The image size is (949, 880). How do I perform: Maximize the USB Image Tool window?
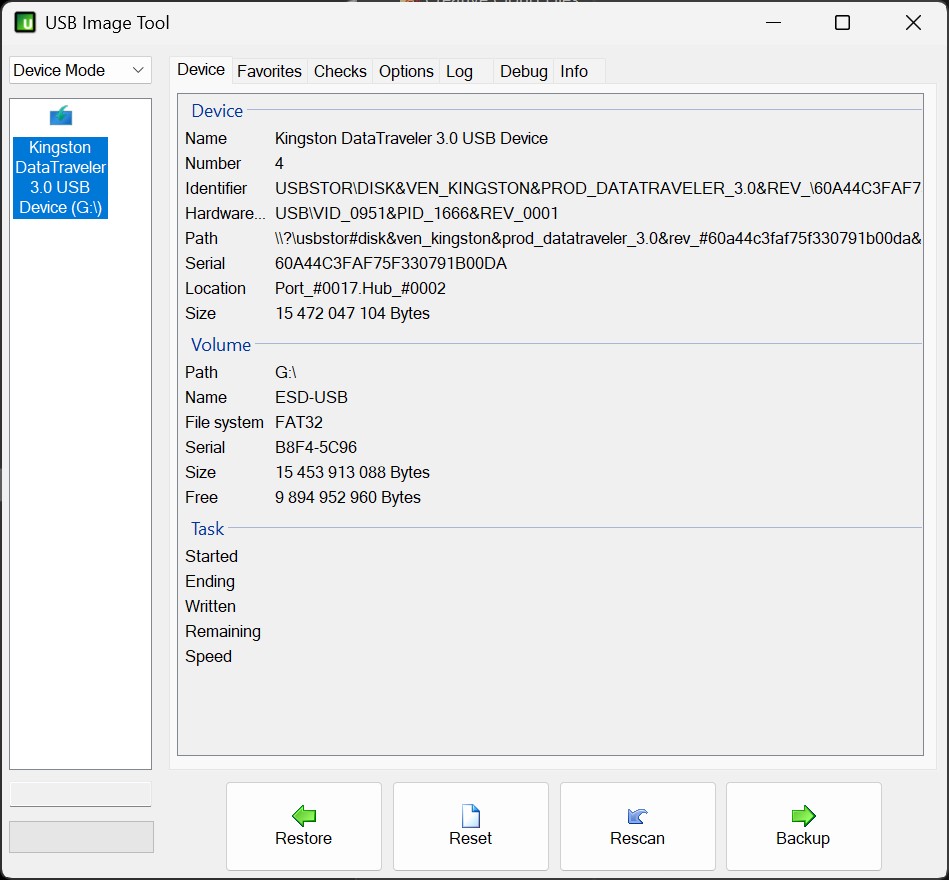click(842, 22)
